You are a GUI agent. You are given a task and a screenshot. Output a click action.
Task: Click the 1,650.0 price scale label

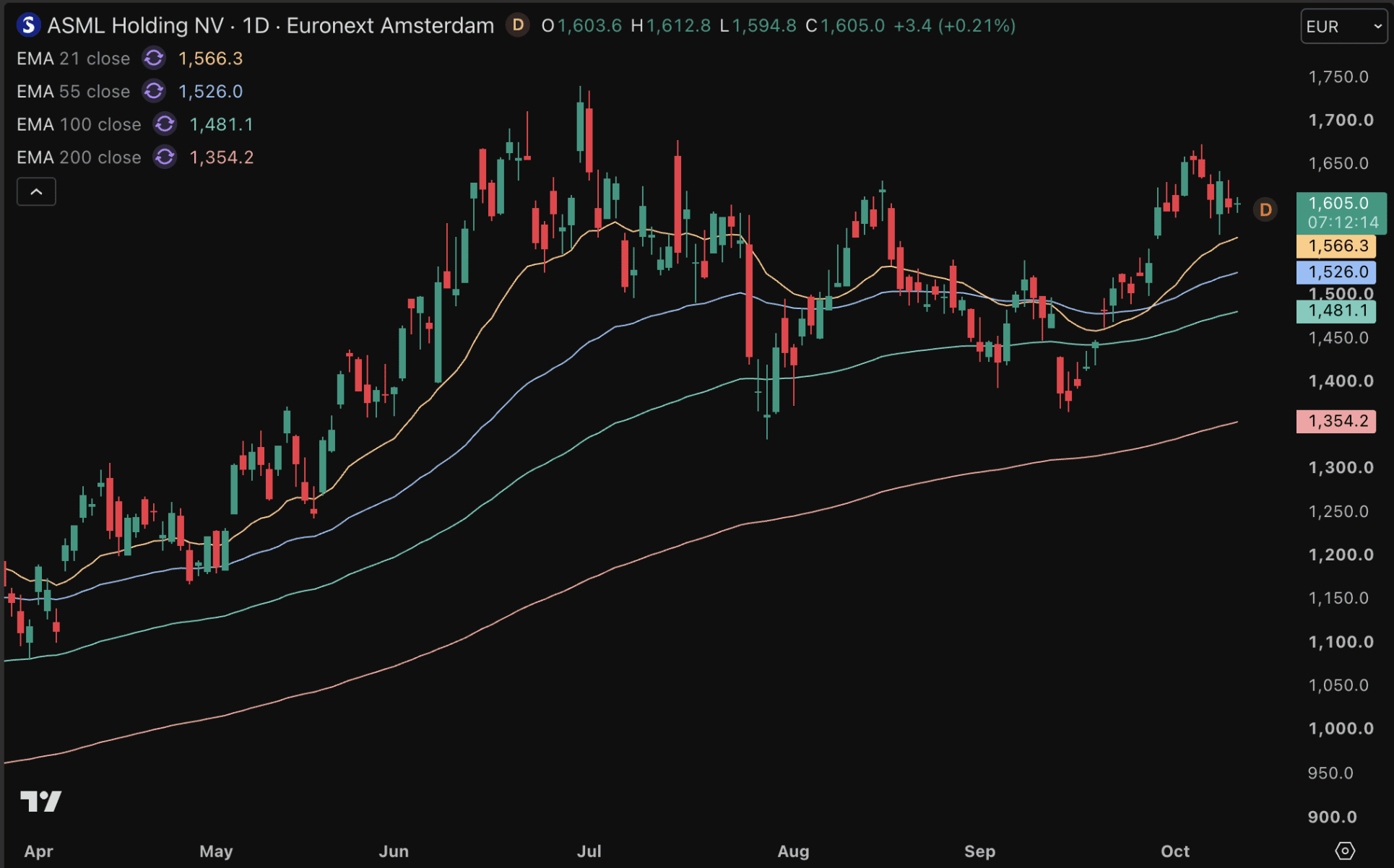[x=1338, y=163]
